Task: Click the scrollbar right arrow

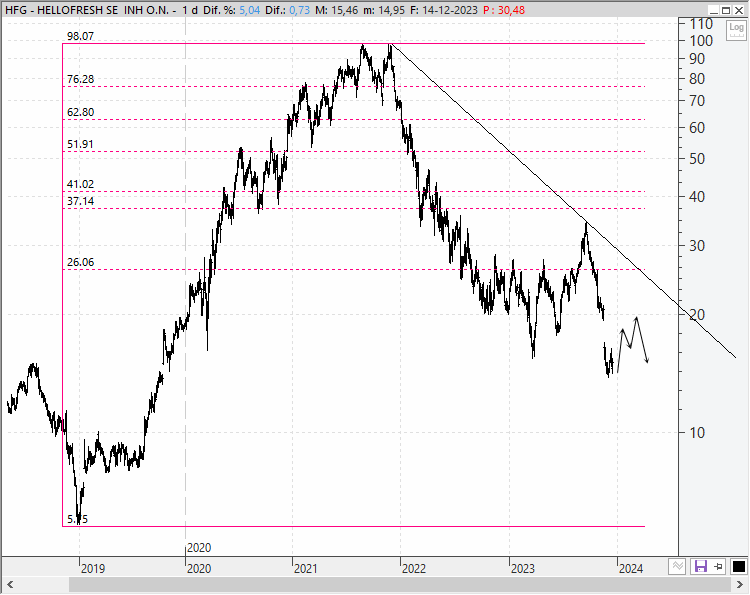Action: tap(739, 584)
